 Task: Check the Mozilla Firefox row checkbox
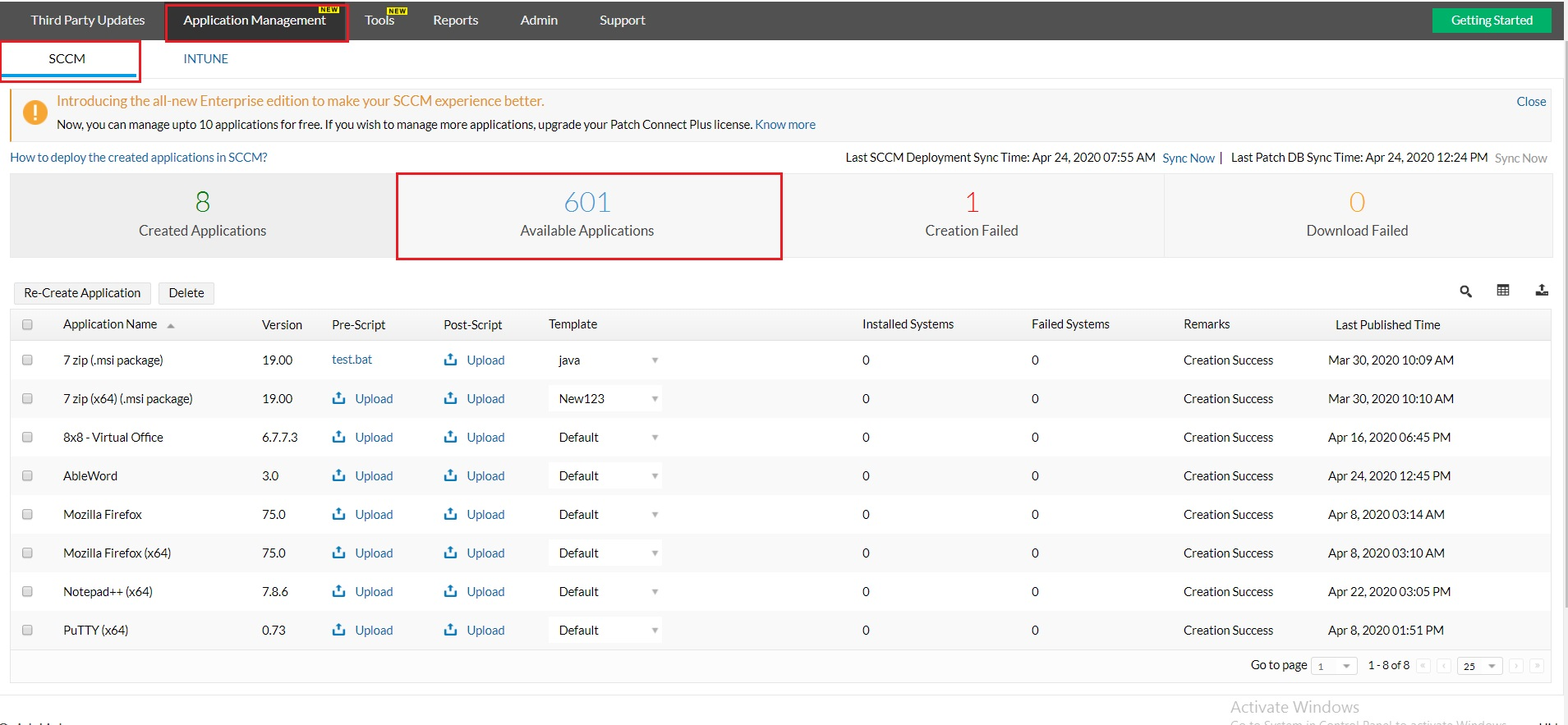(x=27, y=514)
